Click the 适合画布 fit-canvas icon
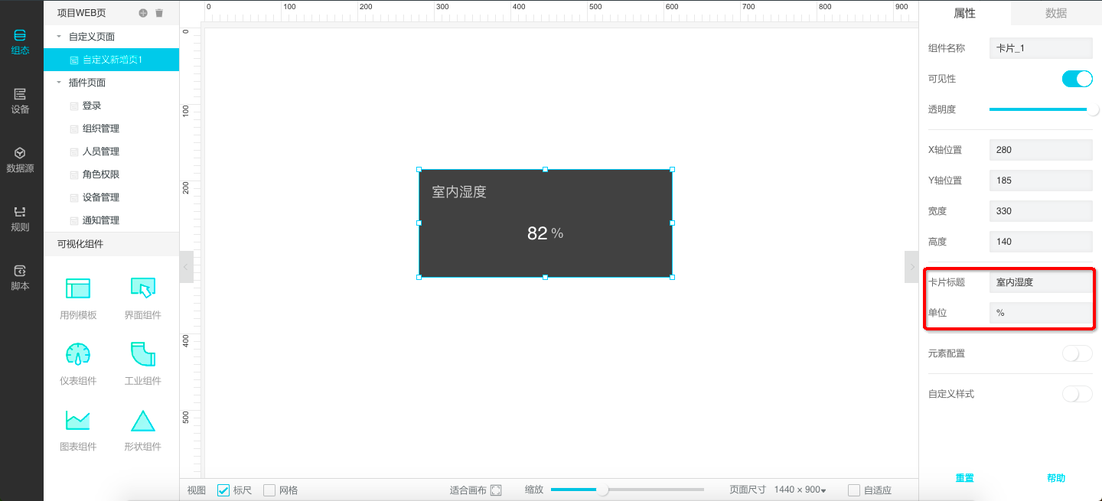1102x501 pixels. coord(495,490)
